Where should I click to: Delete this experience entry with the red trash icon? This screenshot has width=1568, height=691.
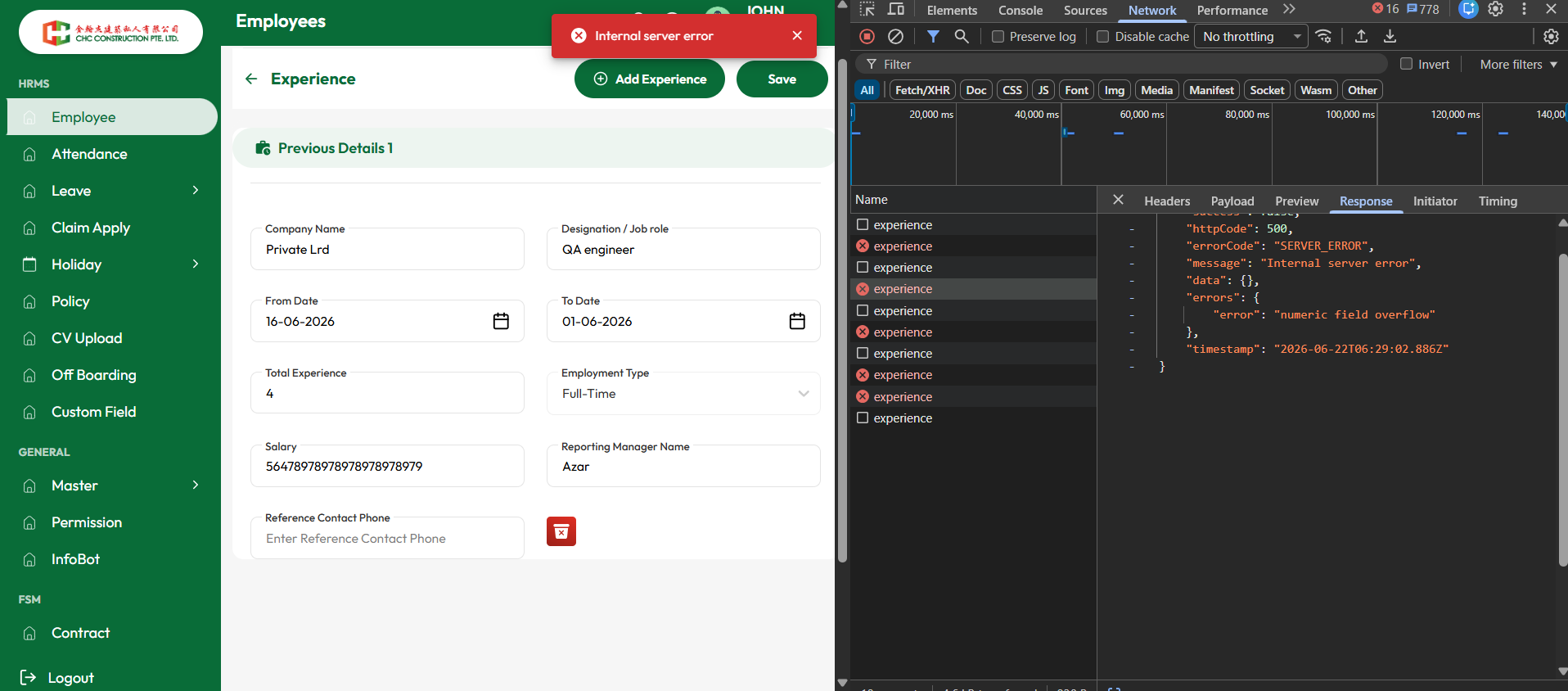[x=561, y=531]
